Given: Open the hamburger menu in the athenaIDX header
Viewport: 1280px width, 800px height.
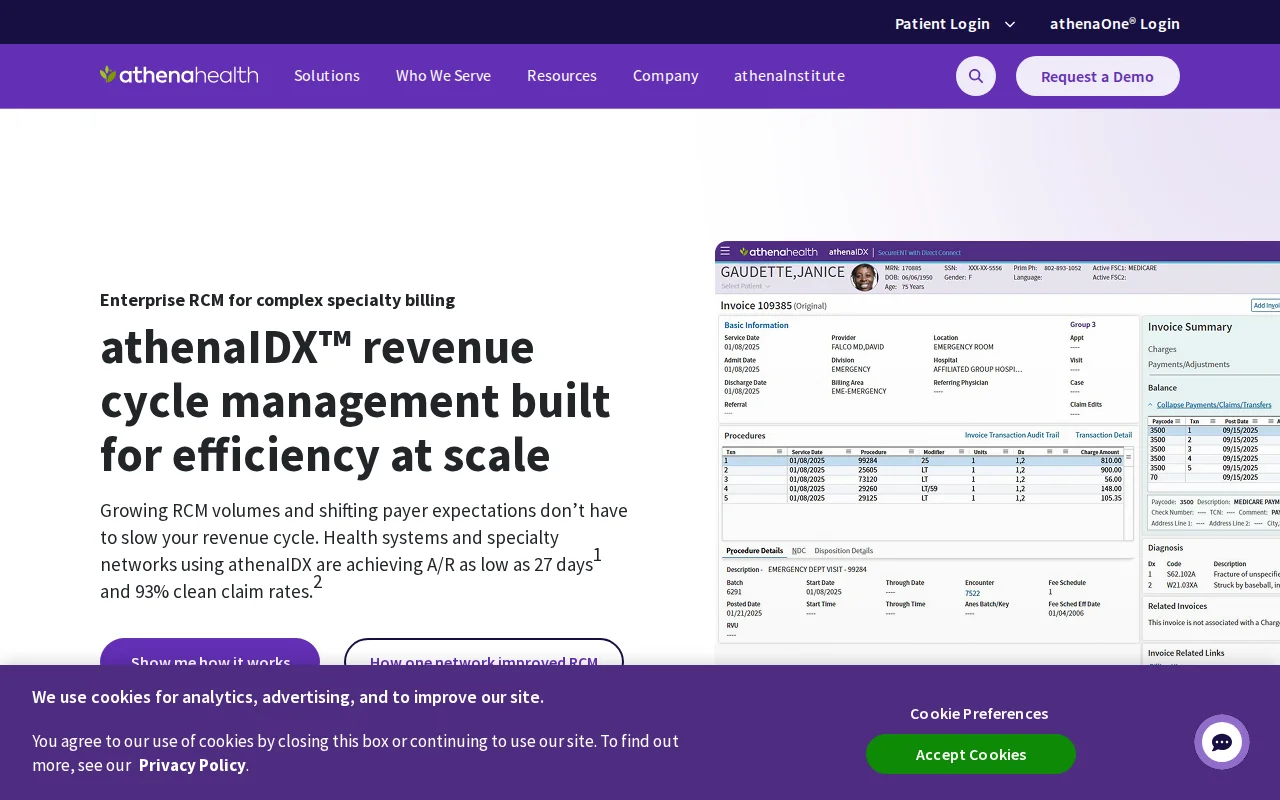Looking at the screenshot, I should tap(725, 251).
